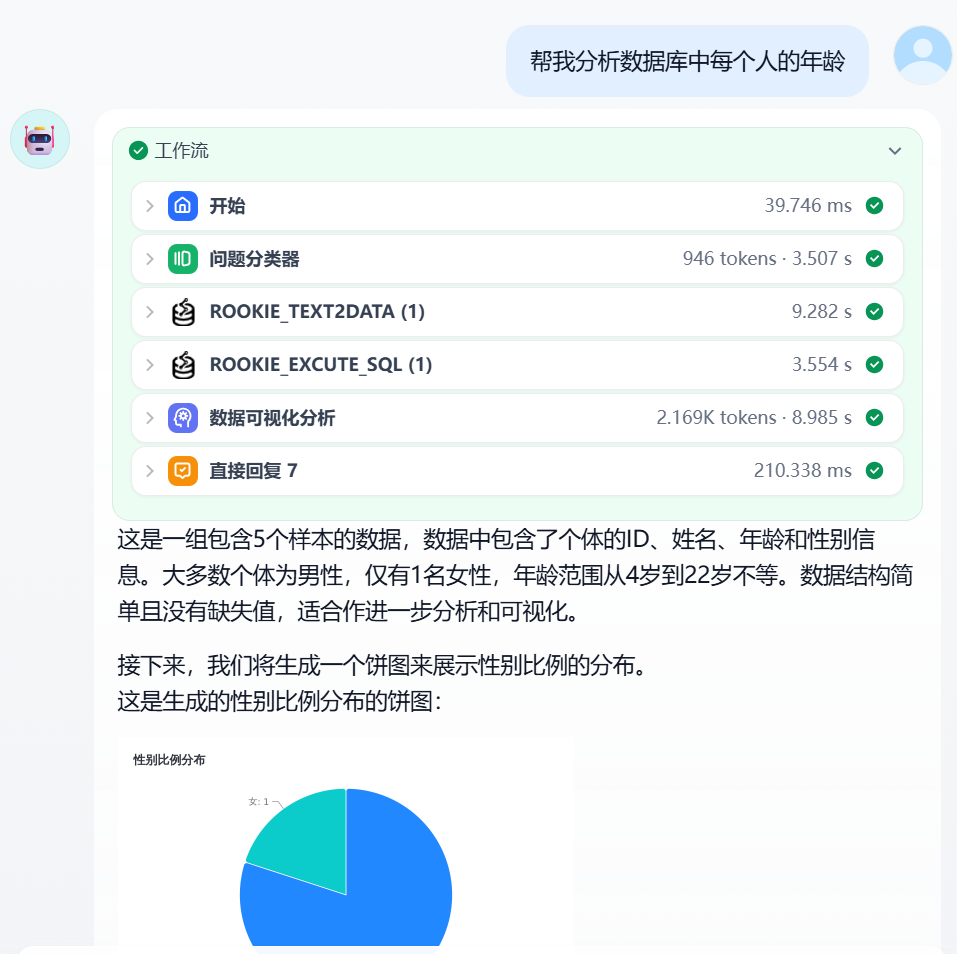
Task: Click the green check beside 工作流
Action: pos(137,151)
